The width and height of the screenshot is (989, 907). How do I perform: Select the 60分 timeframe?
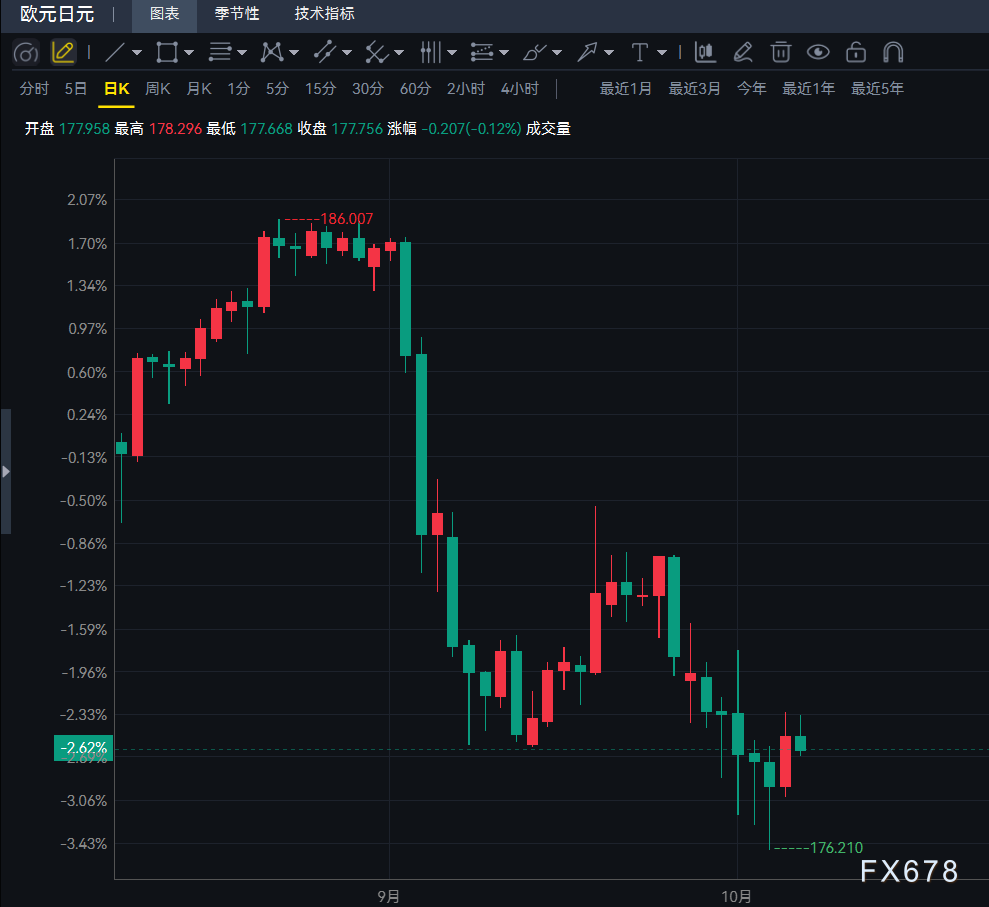[x=415, y=88]
